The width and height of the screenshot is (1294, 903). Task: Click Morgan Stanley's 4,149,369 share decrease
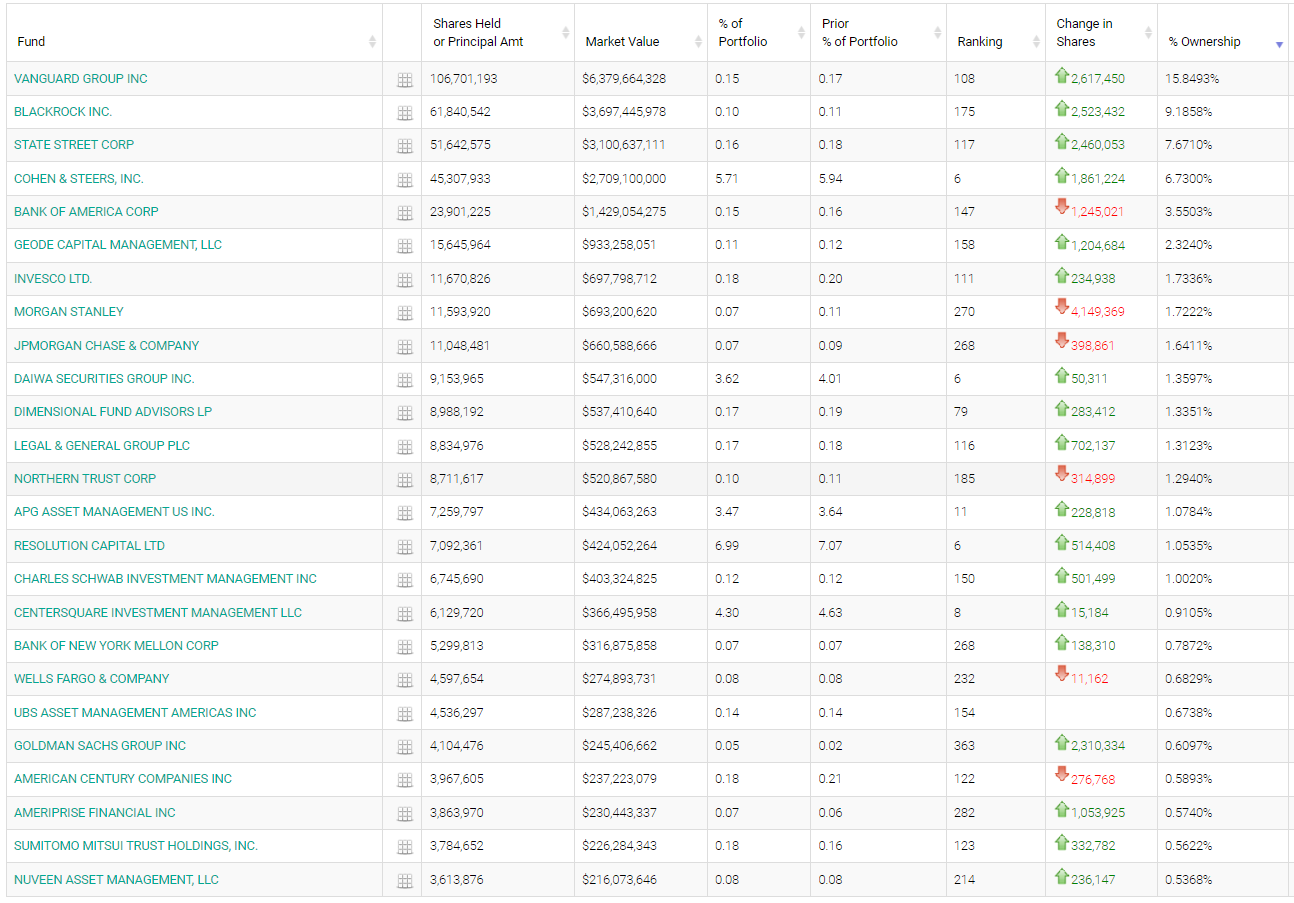pos(1098,312)
